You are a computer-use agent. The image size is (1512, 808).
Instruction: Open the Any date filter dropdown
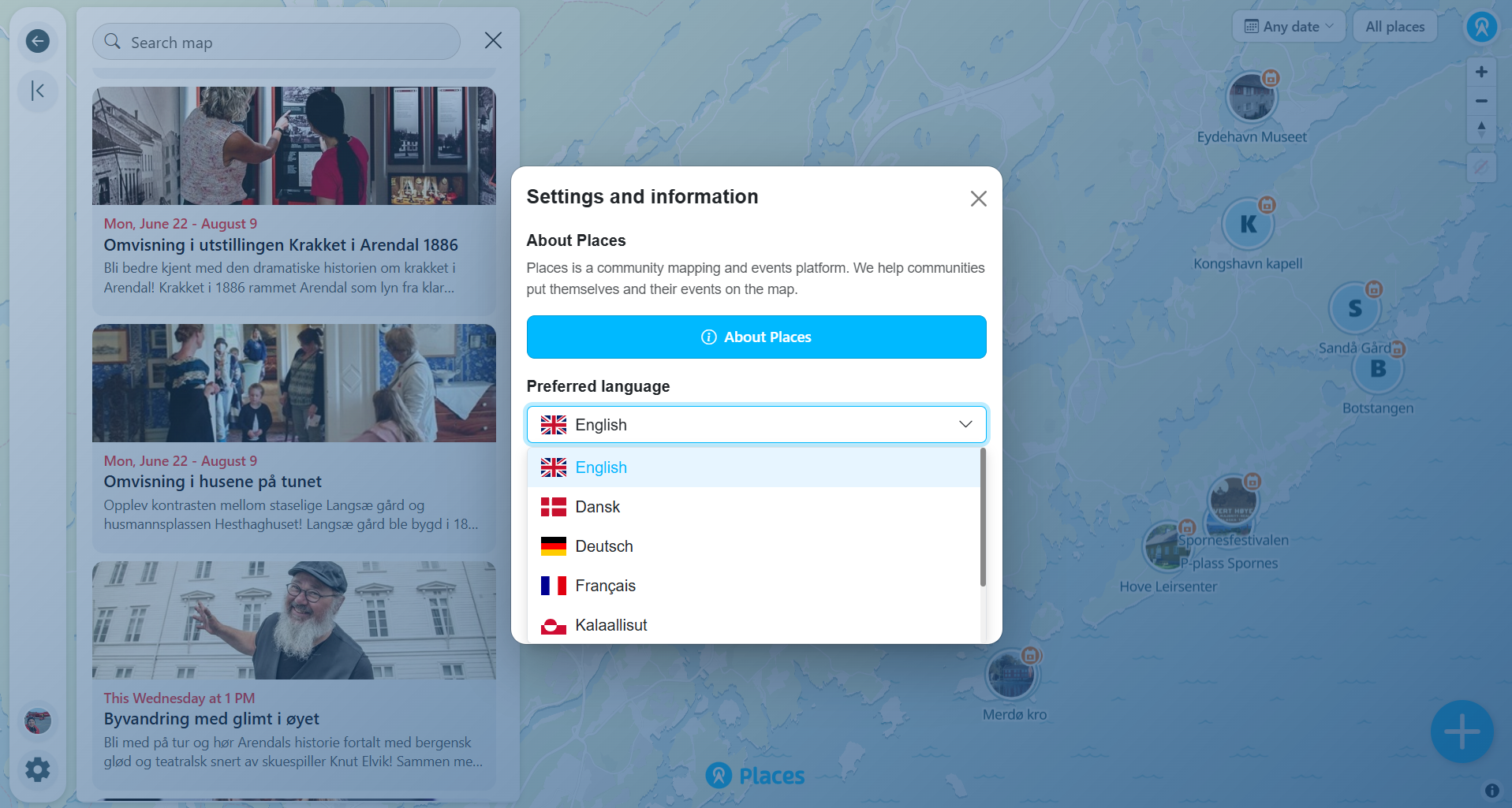coord(1289,27)
